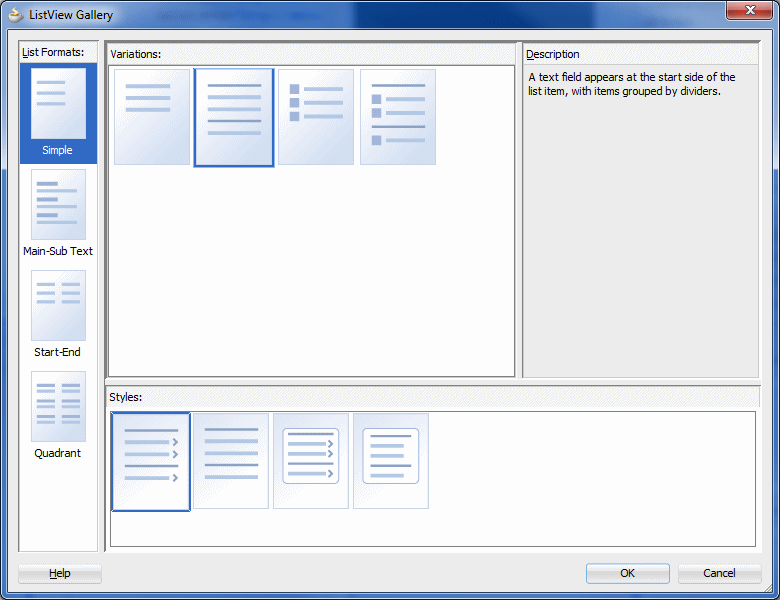The width and height of the screenshot is (780, 600).
Task: Select the style with arrows and dividers
Action: point(151,462)
